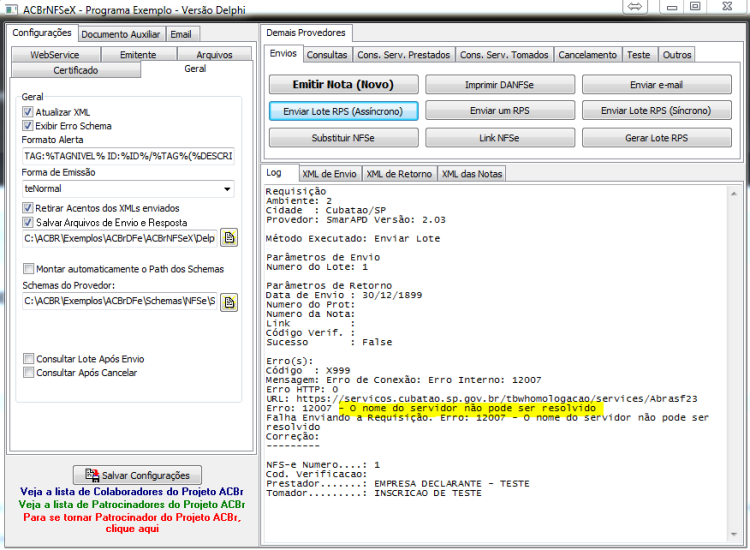This screenshot has height=550, width=750.
Task: Select the Configurações tab
Action: [x=42, y=33]
